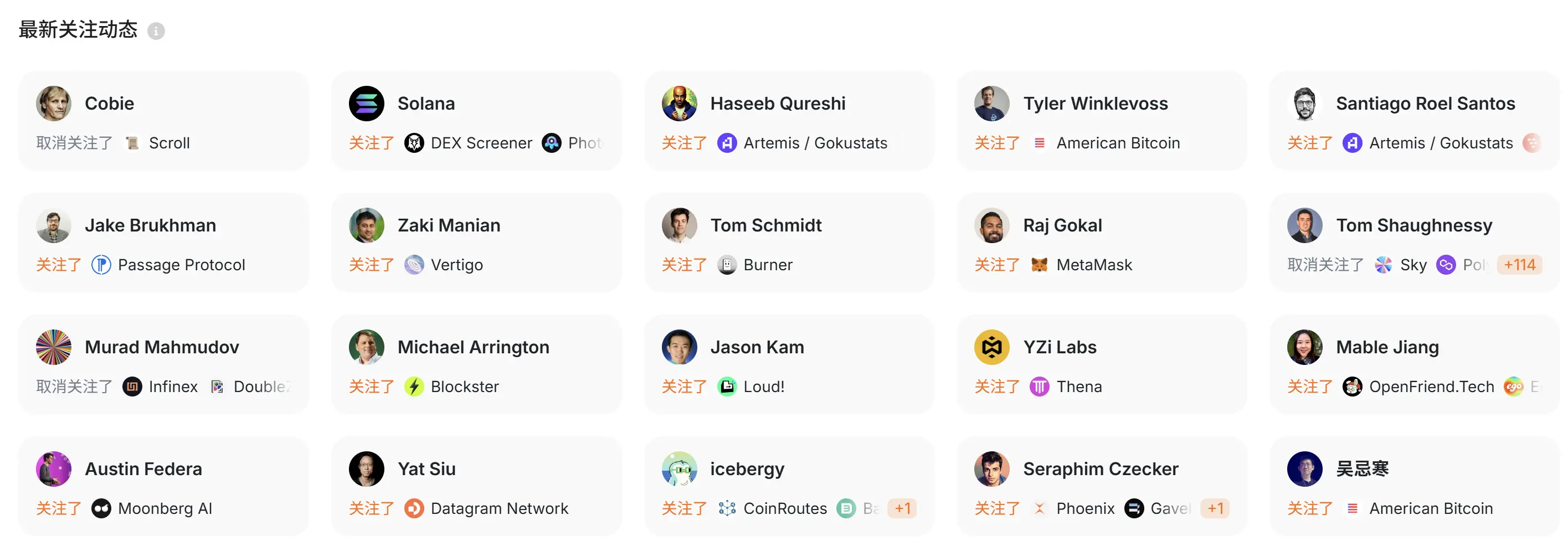Click the Passage Protocol logo icon

[x=101, y=265]
